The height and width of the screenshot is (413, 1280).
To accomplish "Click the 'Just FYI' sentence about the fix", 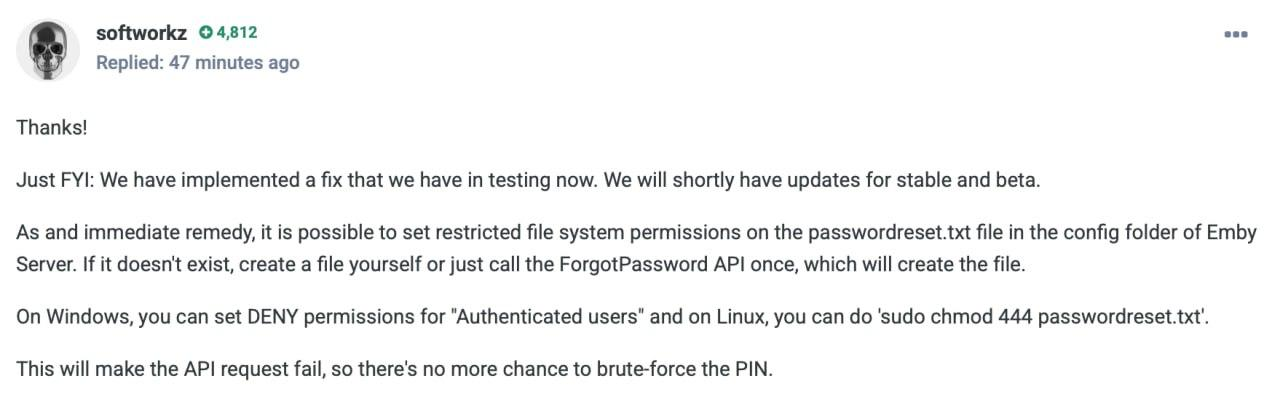I will (300, 181).
